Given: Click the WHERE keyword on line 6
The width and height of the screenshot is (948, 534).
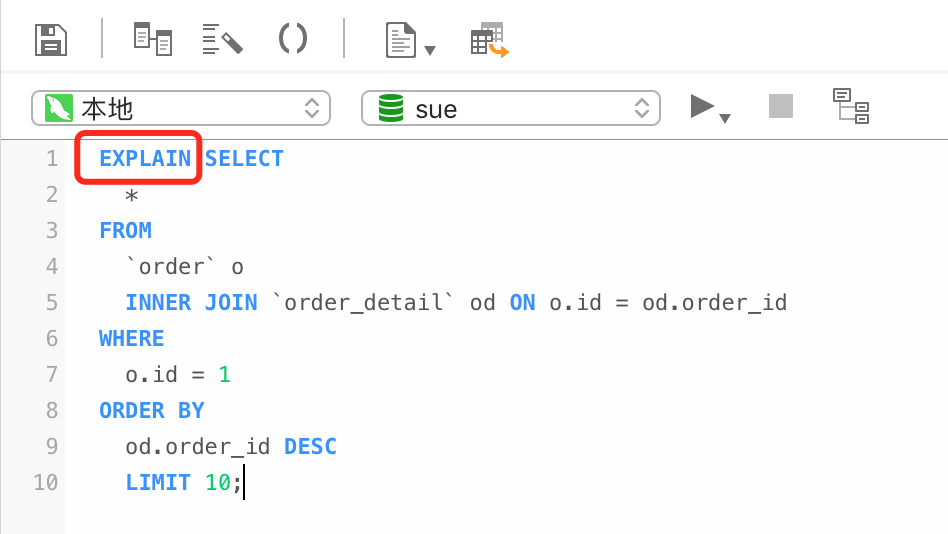Looking at the screenshot, I should click(x=132, y=339).
